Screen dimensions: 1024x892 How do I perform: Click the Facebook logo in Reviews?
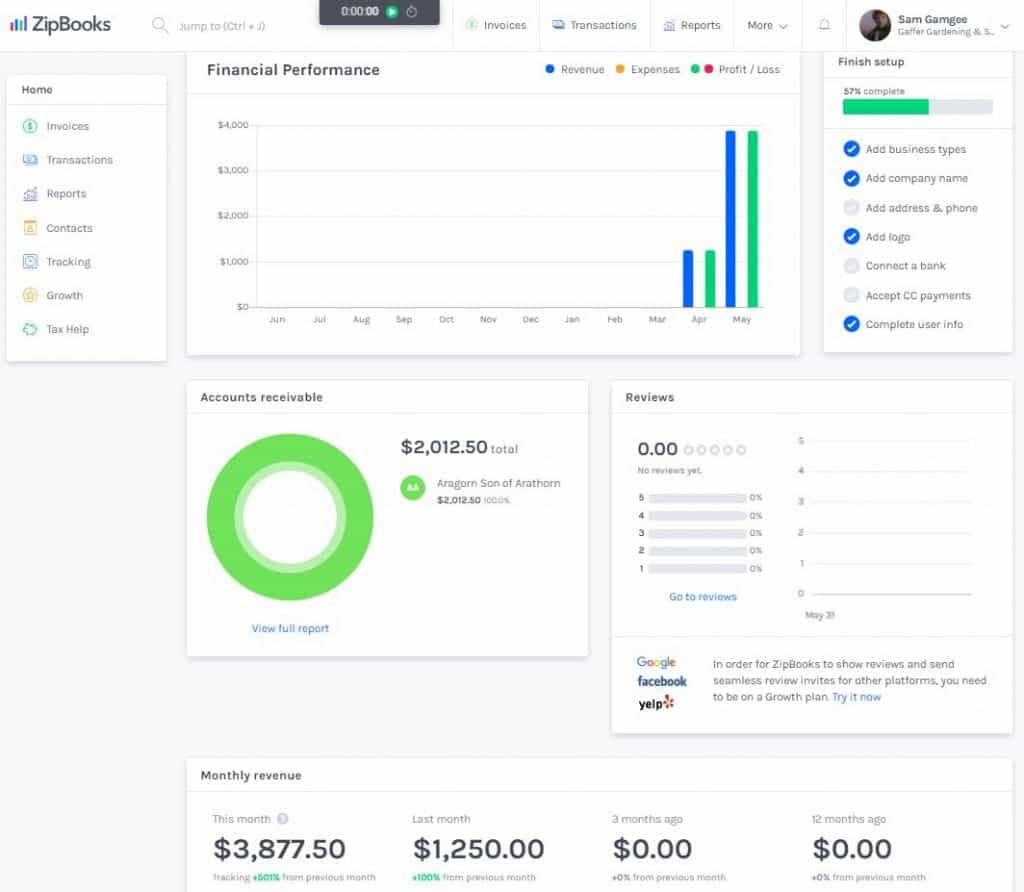point(662,681)
